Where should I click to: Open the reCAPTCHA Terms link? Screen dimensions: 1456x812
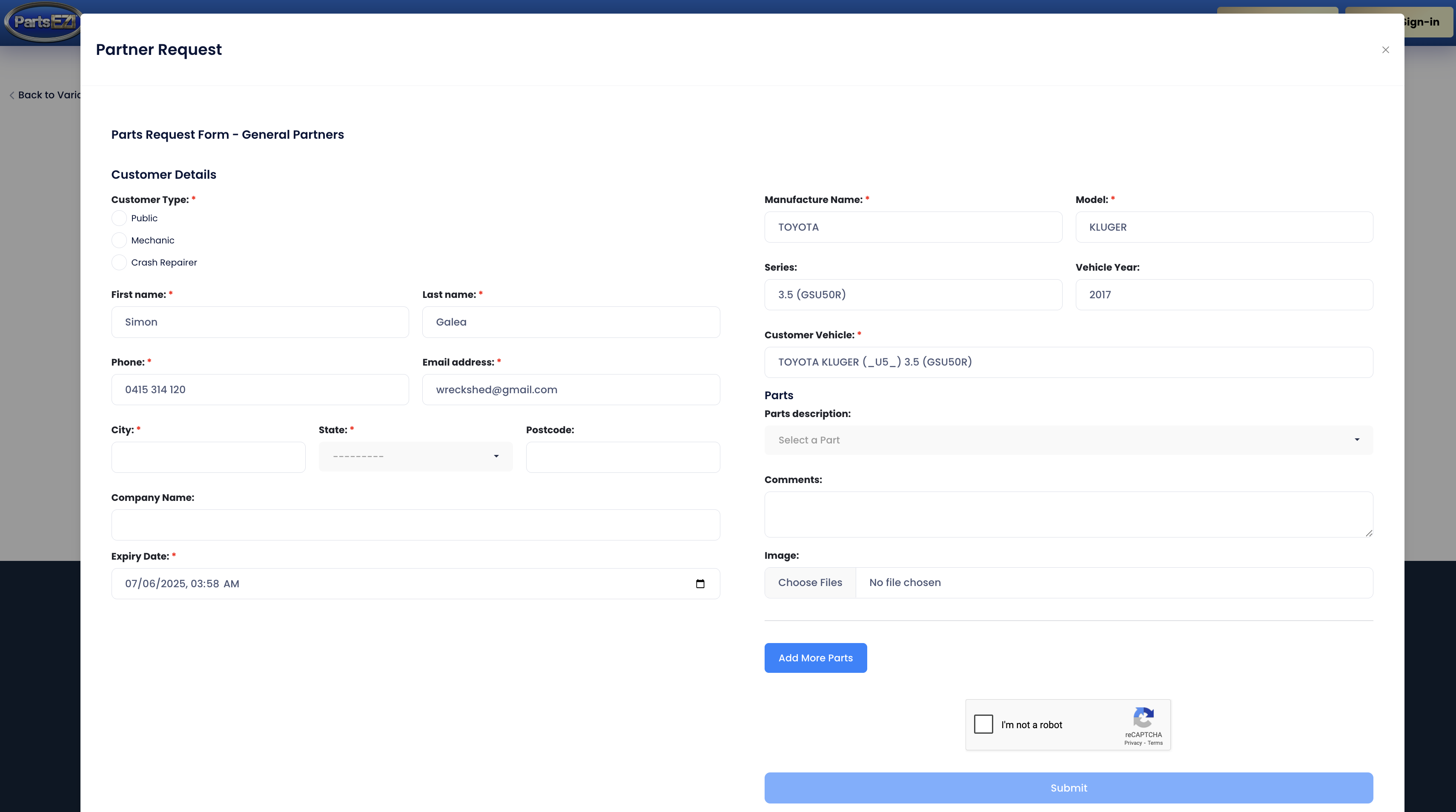tap(1155, 743)
